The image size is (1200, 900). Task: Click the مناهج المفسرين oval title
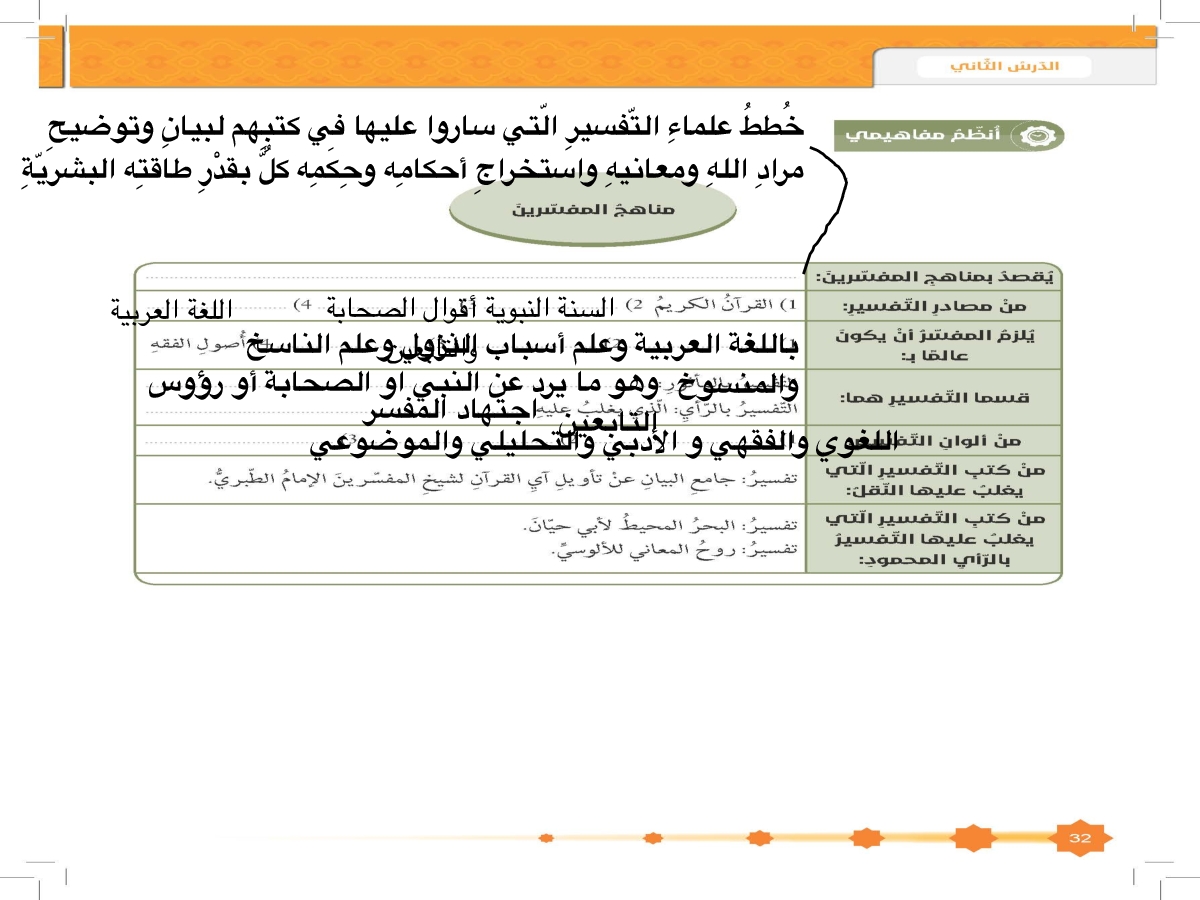pos(594,210)
